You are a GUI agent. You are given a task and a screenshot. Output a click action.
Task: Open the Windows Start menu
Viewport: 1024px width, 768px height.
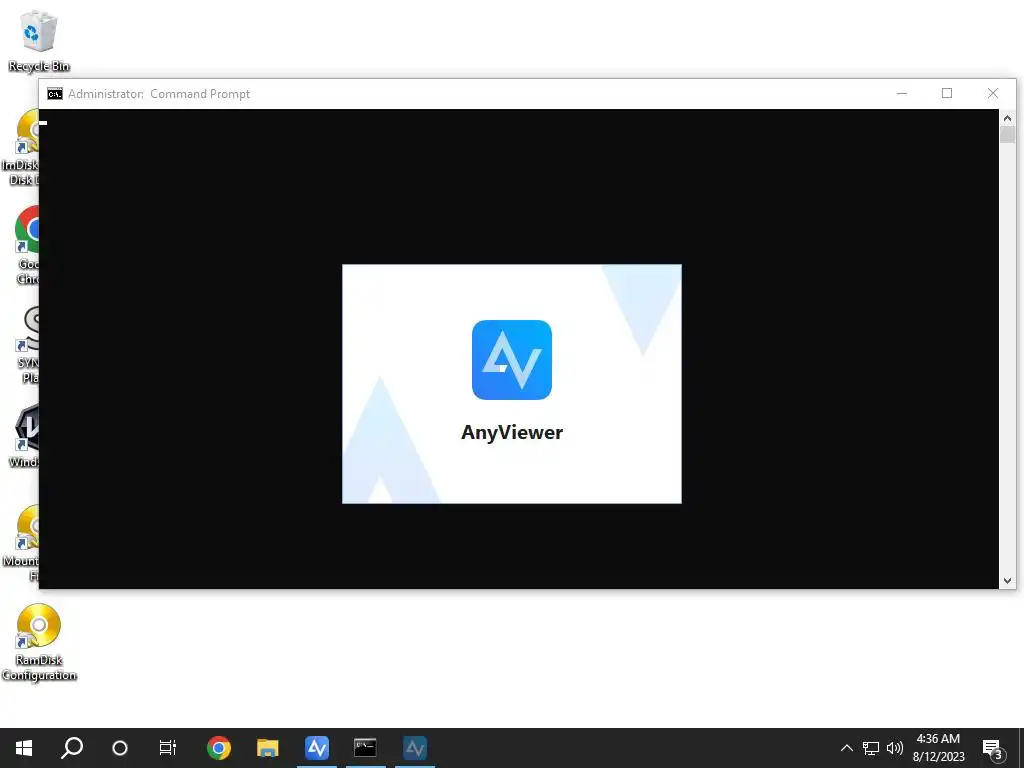click(x=24, y=748)
